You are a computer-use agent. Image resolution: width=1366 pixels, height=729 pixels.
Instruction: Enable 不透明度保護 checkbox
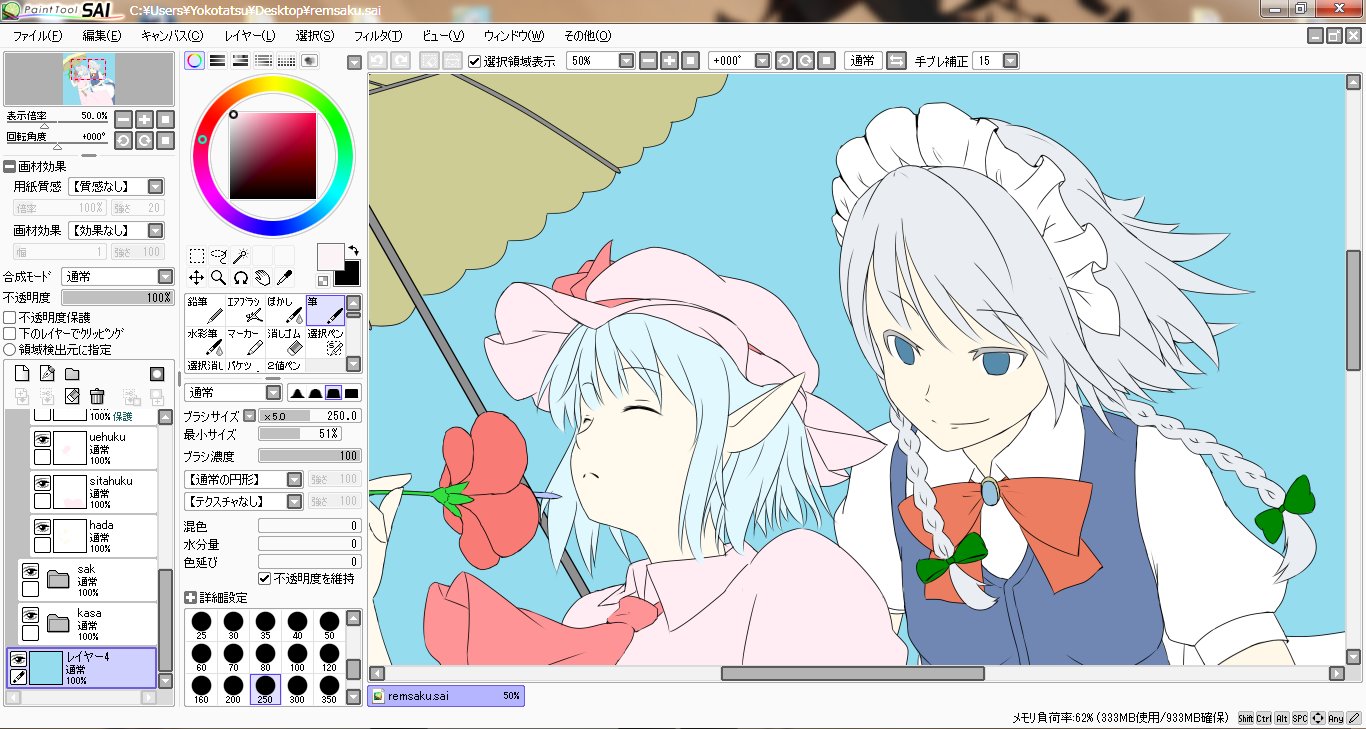10,318
